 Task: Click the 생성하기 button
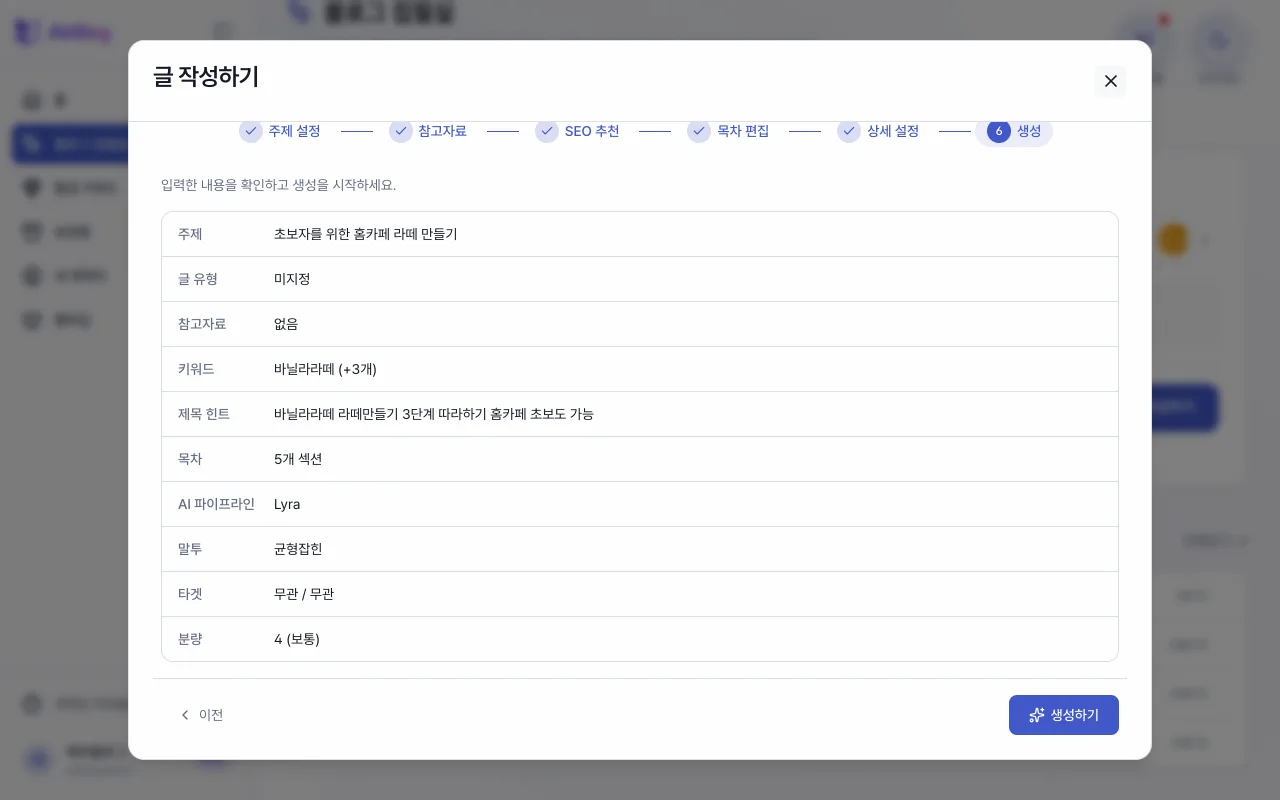[1063, 715]
